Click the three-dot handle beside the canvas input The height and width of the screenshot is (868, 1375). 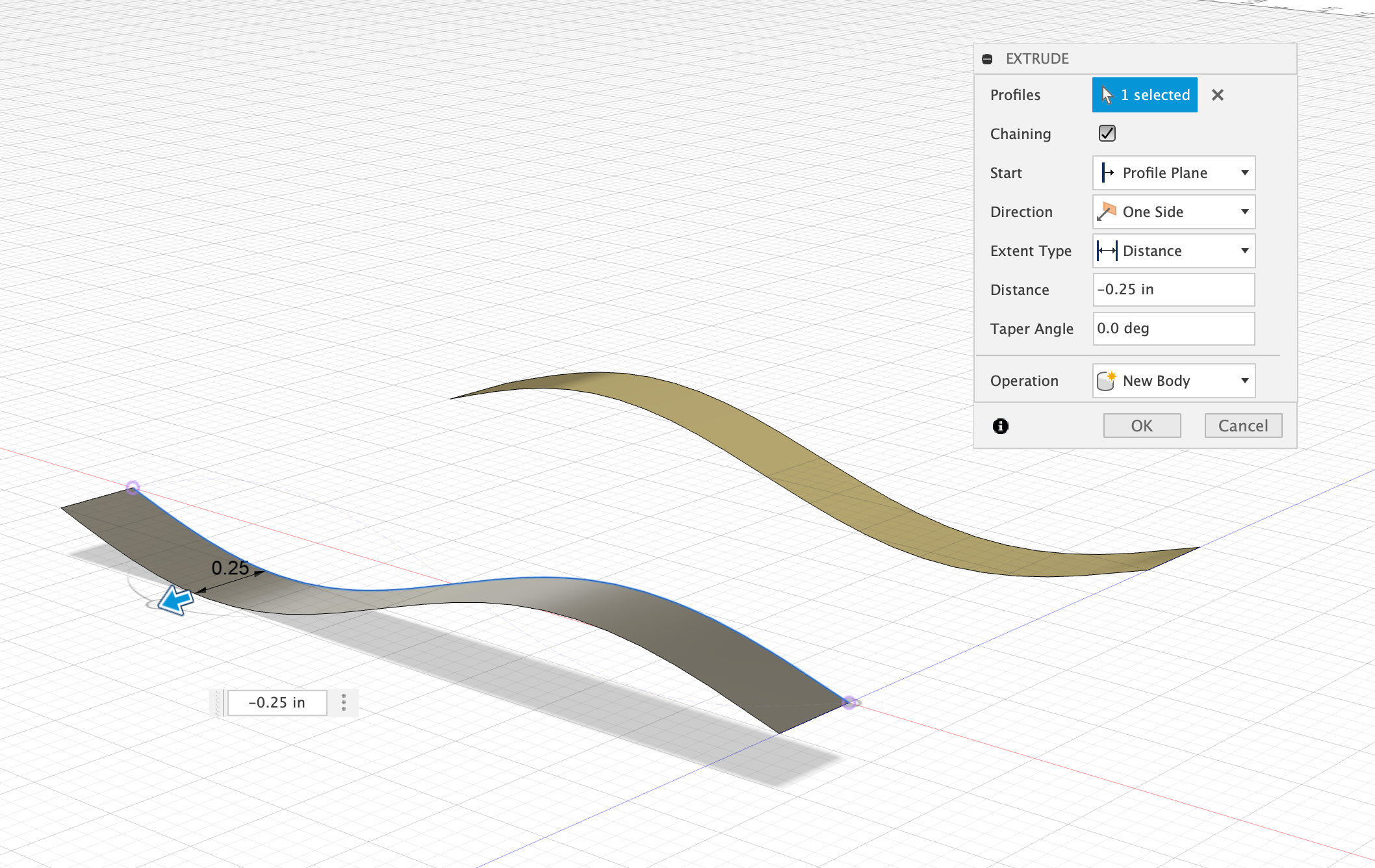coord(343,702)
